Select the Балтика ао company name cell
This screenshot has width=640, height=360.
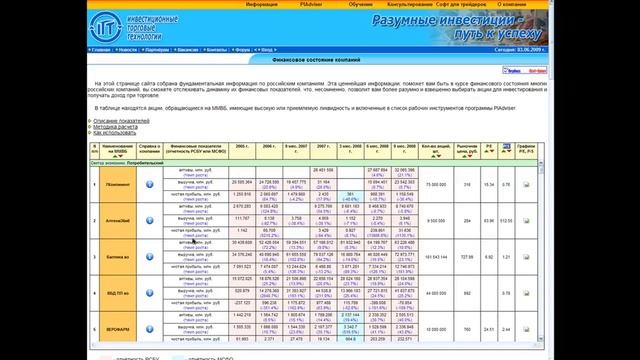(118, 257)
